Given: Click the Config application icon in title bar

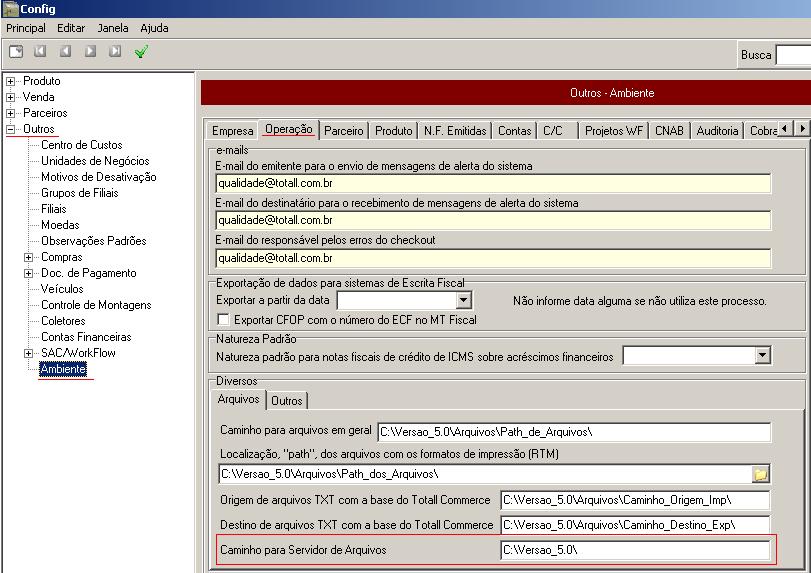Looking at the screenshot, I should point(10,9).
